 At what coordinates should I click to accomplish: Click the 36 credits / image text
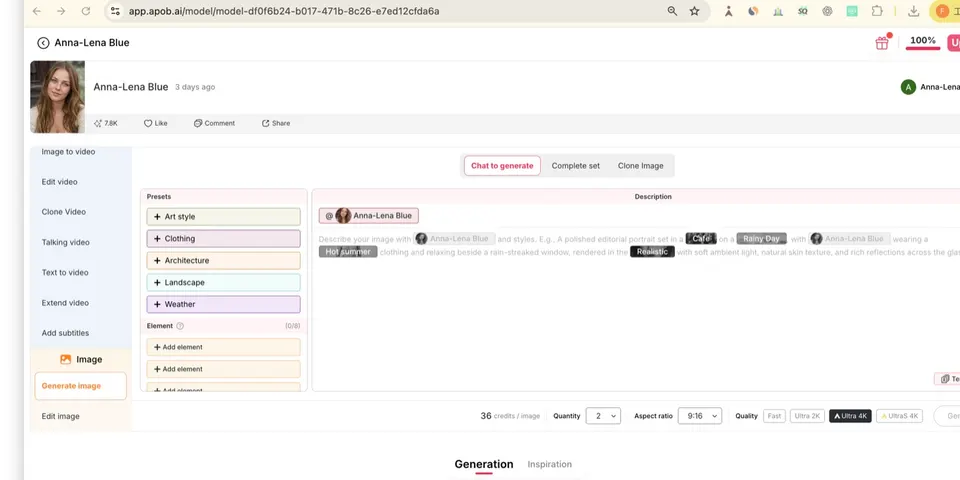pyautogui.click(x=510, y=416)
